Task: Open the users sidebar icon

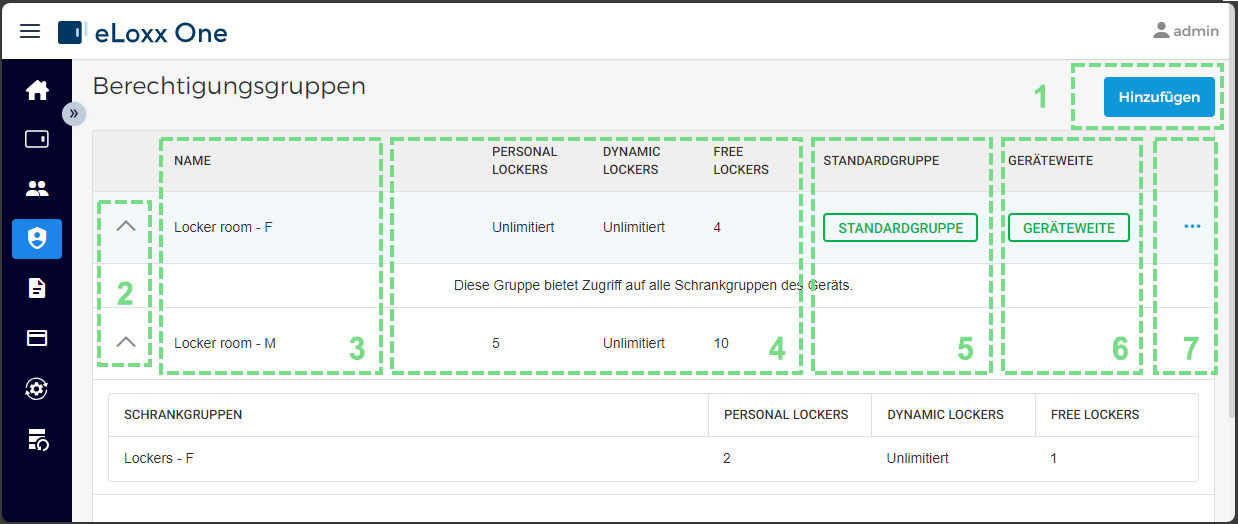Action: tap(37, 188)
